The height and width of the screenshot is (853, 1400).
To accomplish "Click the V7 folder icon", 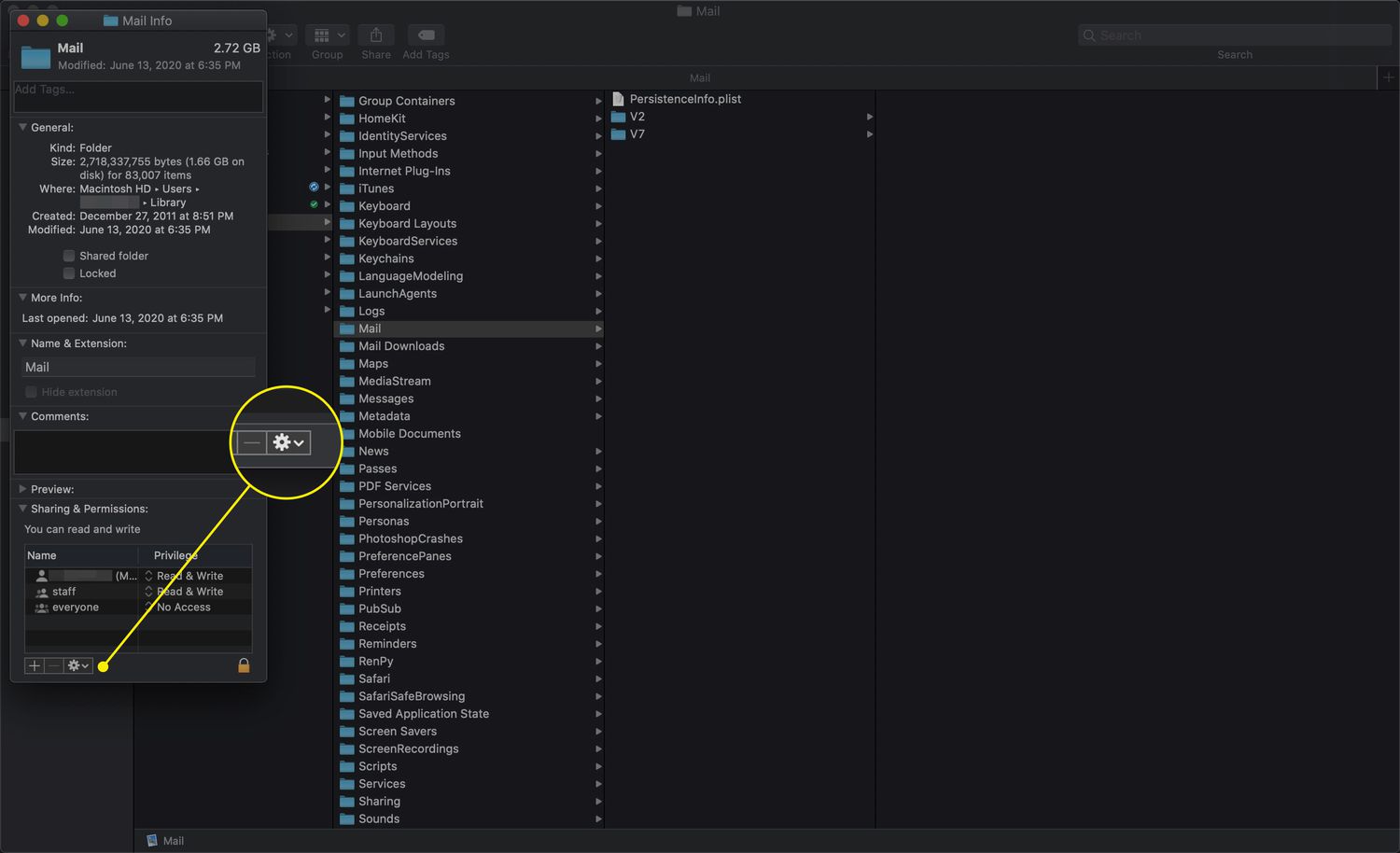I will tap(618, 134).
